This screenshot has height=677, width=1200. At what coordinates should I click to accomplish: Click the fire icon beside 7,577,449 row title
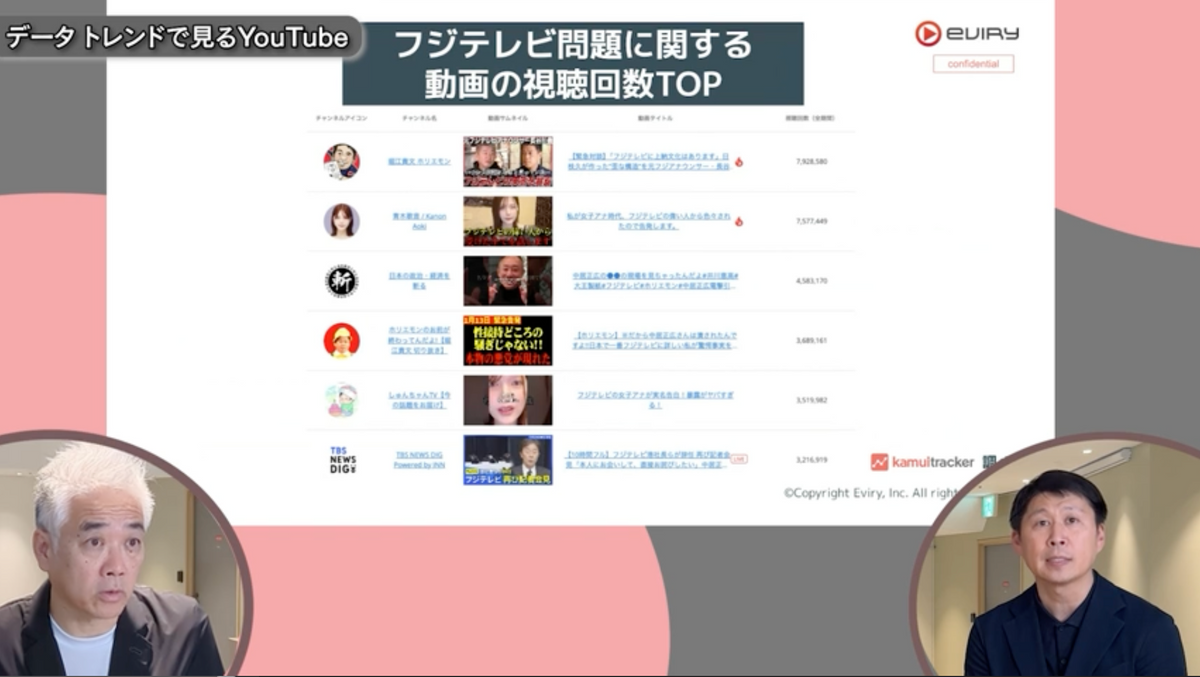coord(739,221)
